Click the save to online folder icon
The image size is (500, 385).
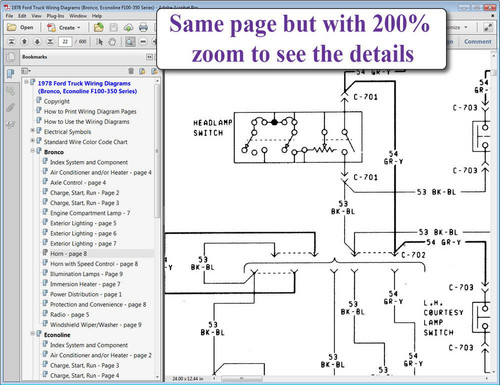click(99, 27)
